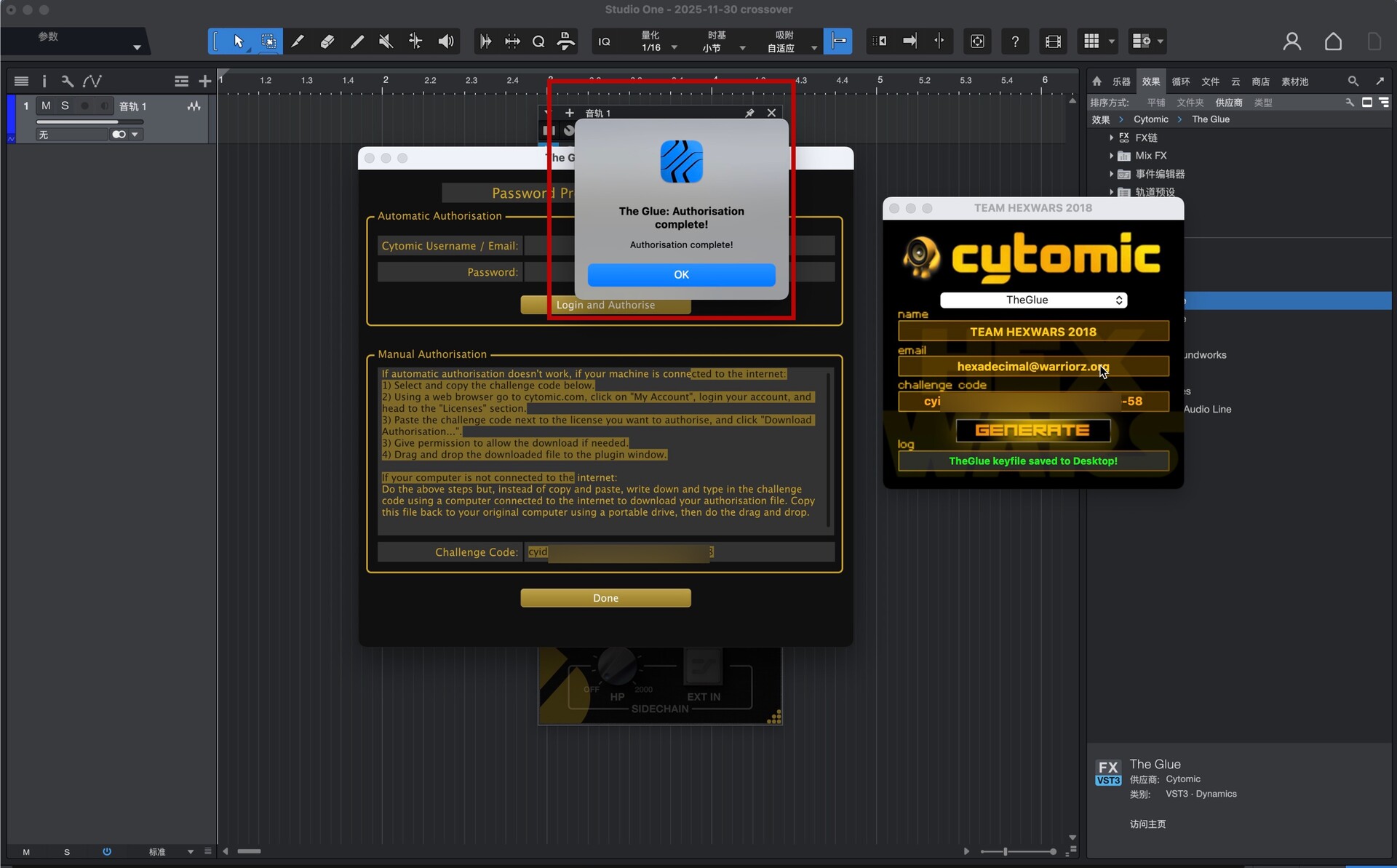Click the keygen email input field
The image size is (1397, 868).
(x=1032, y=366)
